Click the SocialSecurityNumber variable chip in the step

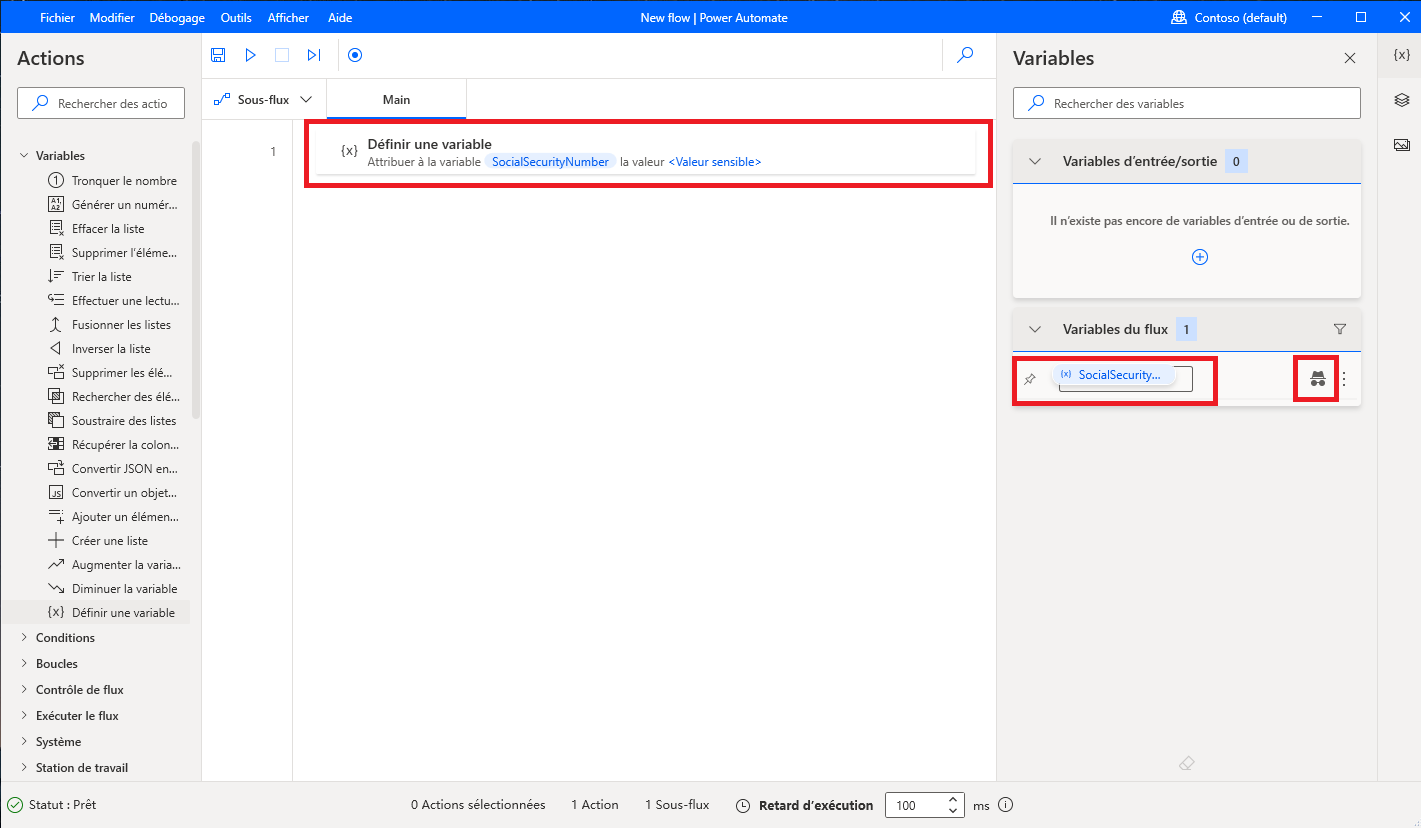[x=550, y=162]
